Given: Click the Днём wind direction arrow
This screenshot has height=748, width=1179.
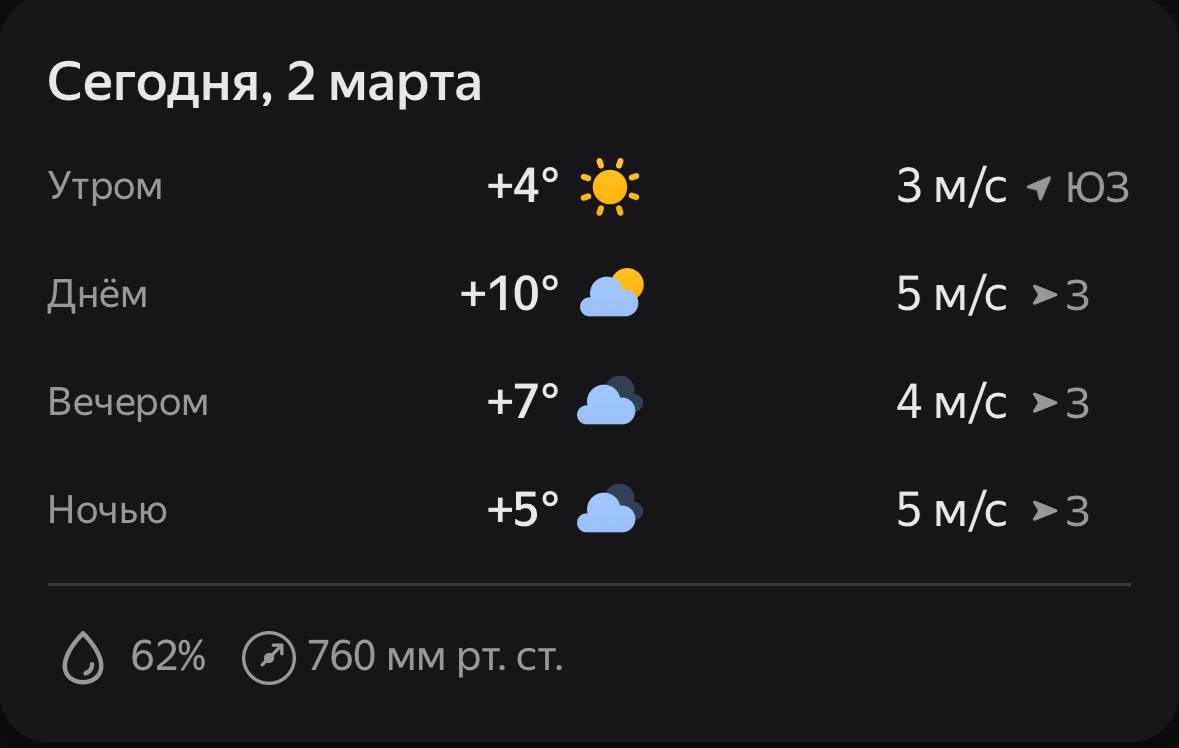Looking at the screenshot, I should click(1045, 295).
